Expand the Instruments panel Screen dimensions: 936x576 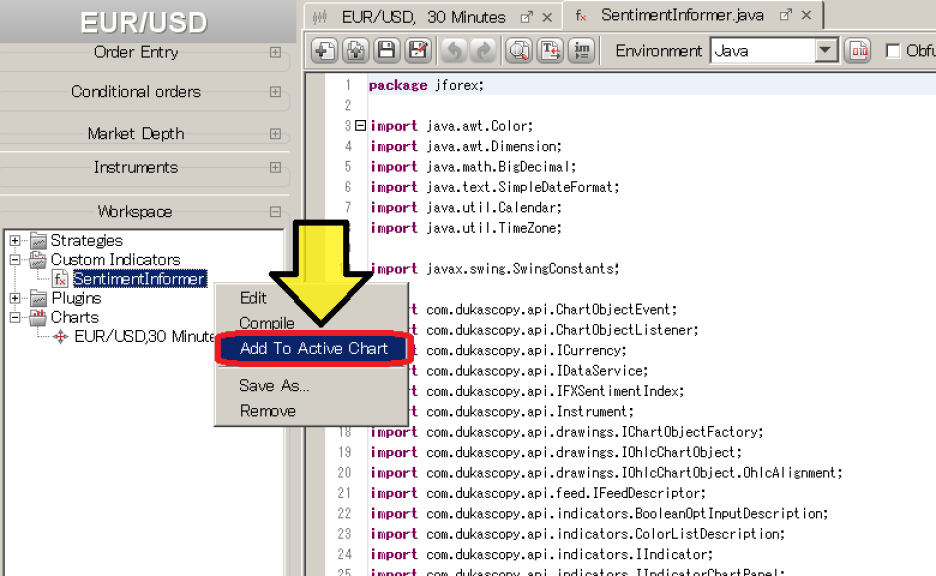275,167
